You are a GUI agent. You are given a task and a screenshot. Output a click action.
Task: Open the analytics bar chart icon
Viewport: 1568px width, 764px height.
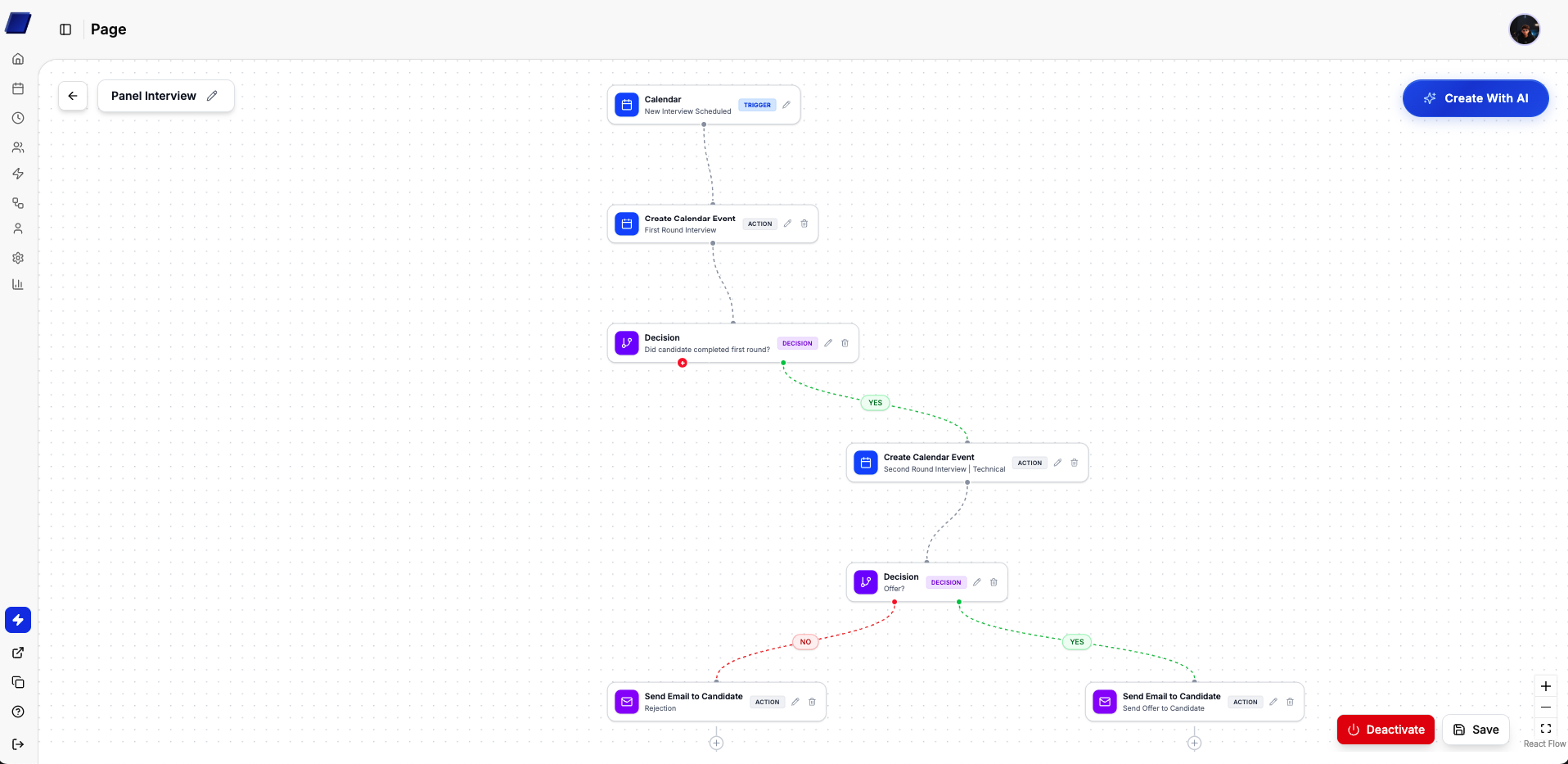[18, 284]
